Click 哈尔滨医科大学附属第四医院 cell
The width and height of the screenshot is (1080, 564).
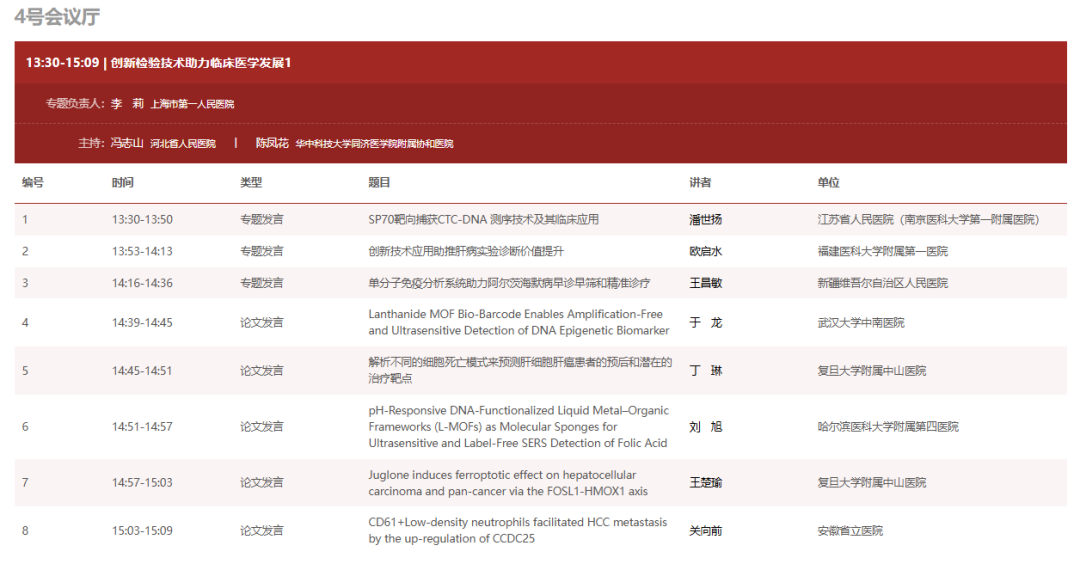(x=888, y=427)
